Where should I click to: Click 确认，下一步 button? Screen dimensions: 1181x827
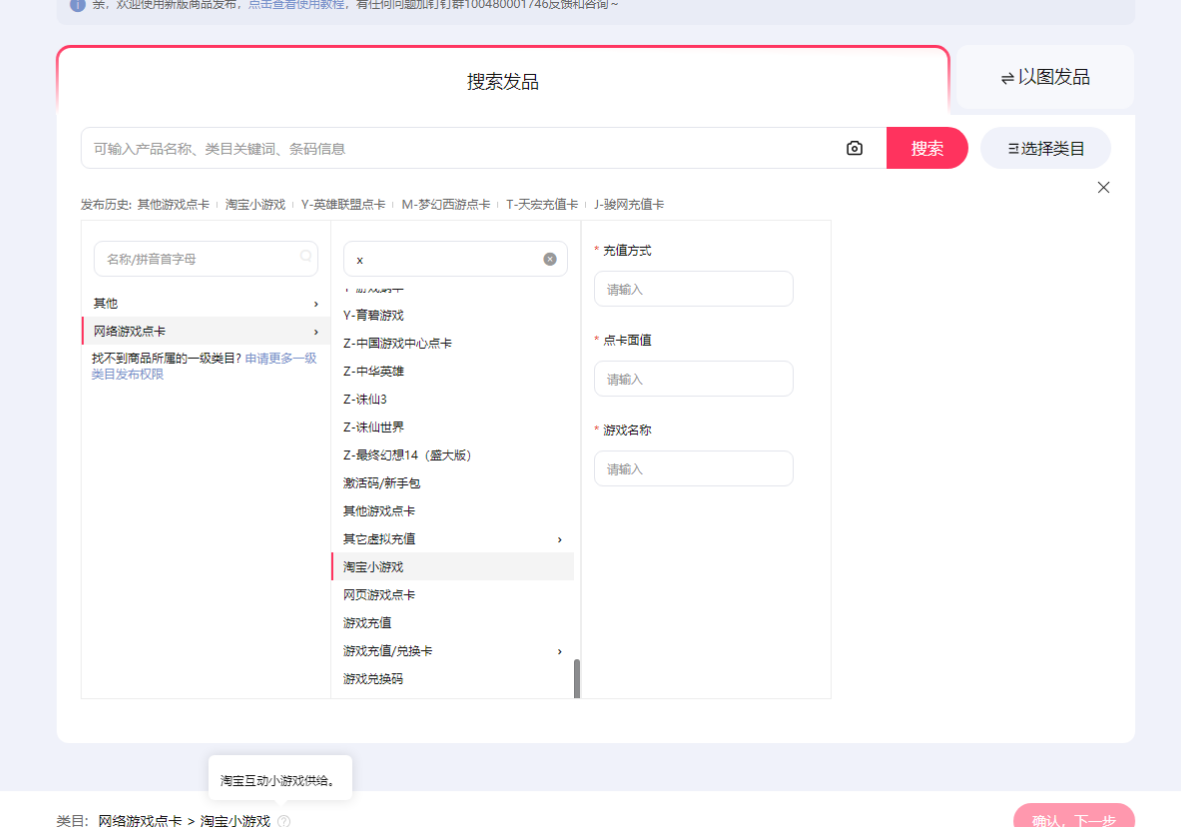pyautogui.click(x=1073, y=818)
